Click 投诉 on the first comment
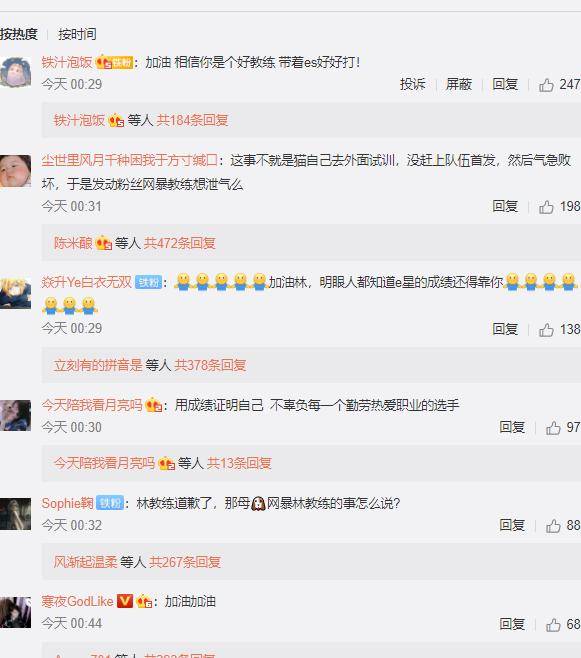The height and width of the screenshot is (658, 581). (413, 84)
